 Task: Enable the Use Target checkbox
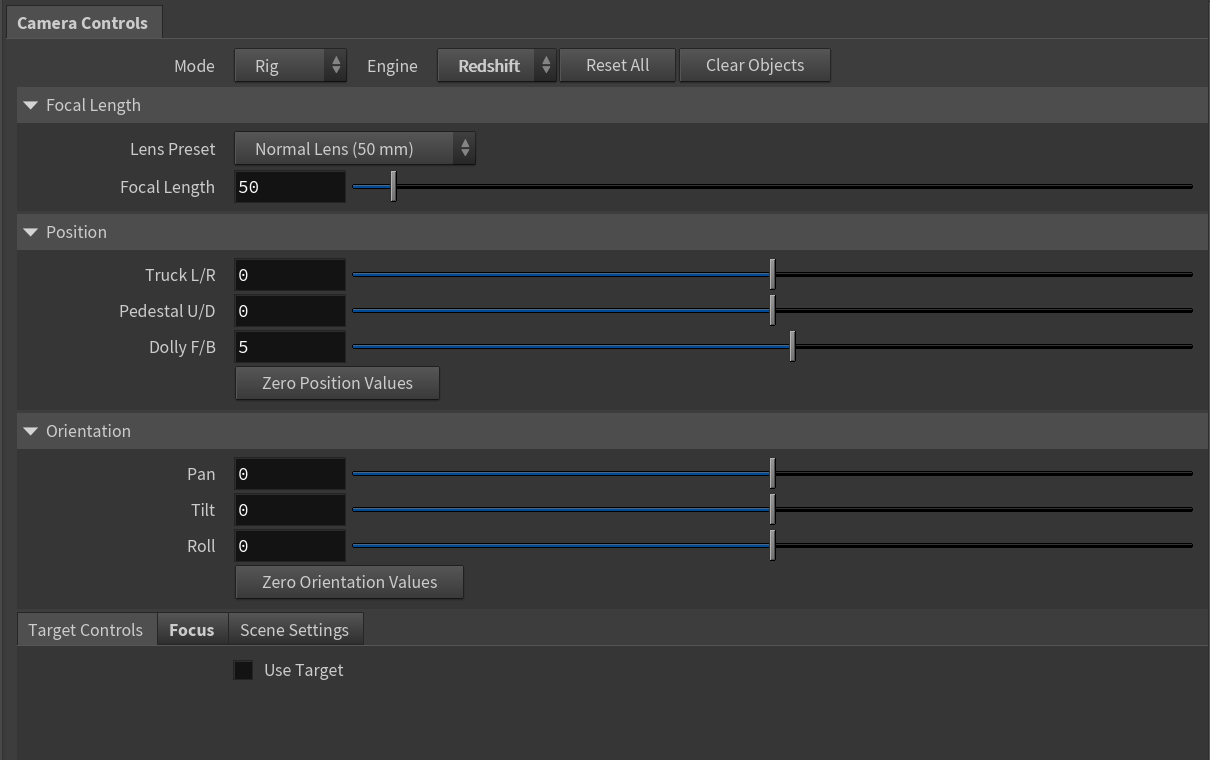(243, 670)
